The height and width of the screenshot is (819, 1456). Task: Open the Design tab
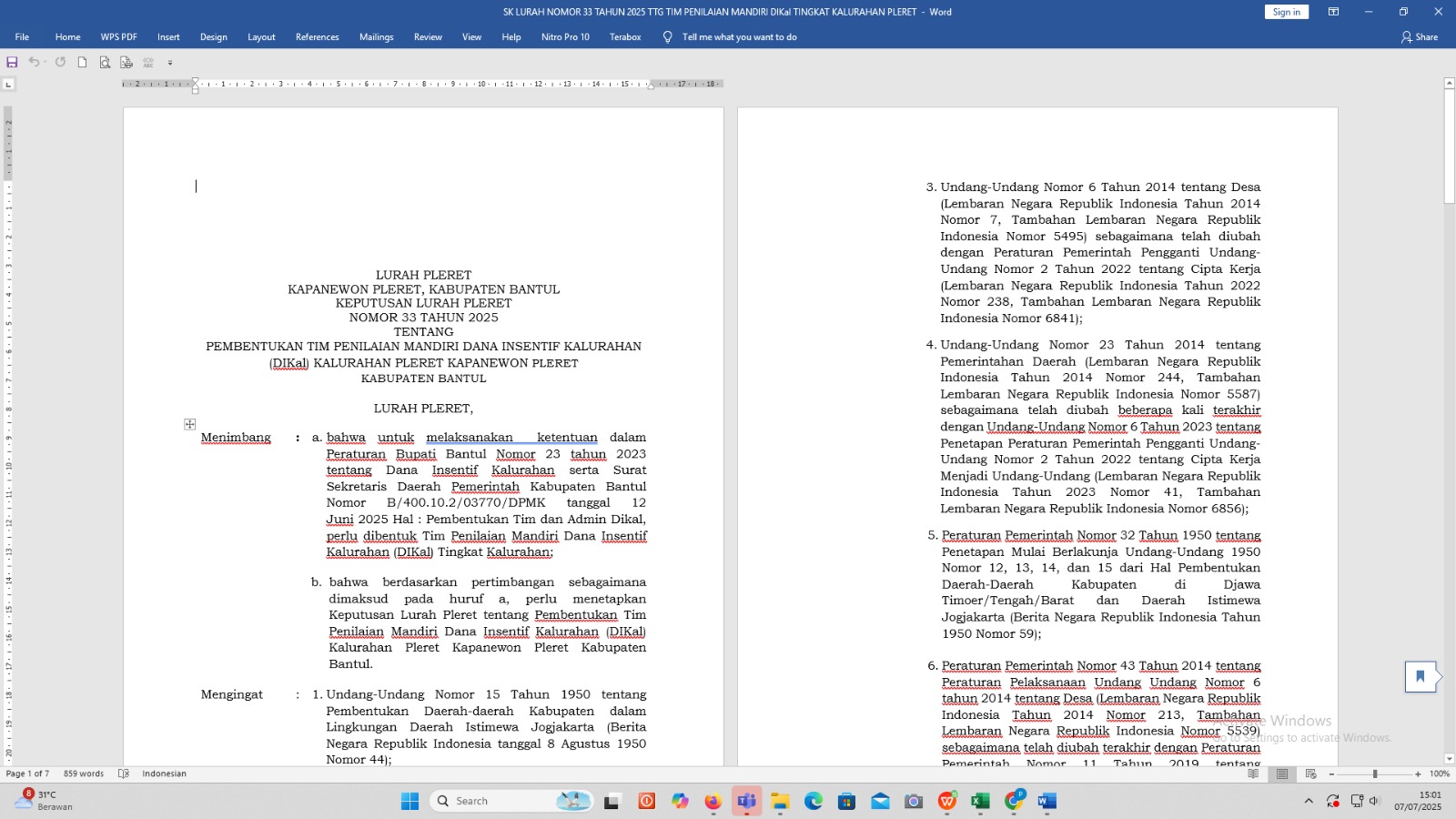[x=214, y=37]
